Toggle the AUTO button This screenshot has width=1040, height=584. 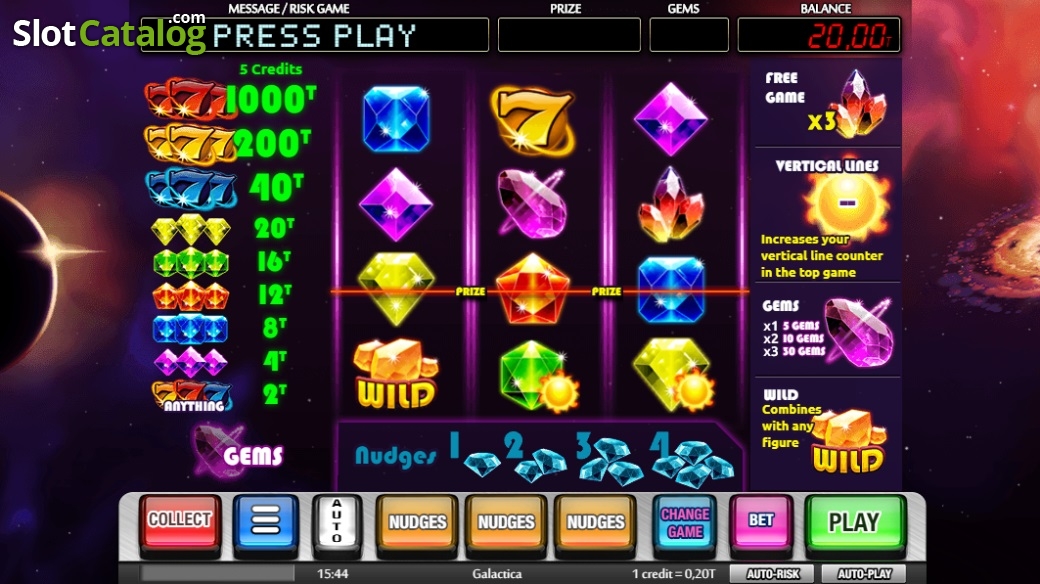(337, 522)
